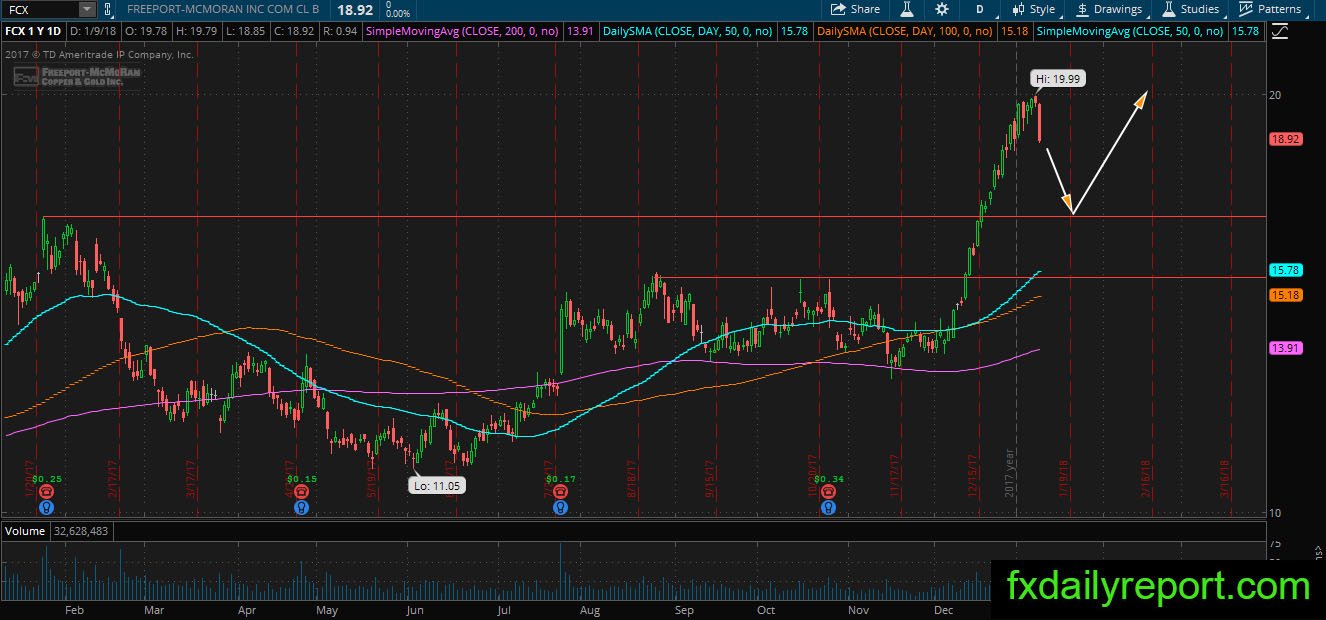
Task: Click the Volume study label
Action: point(23,529)
